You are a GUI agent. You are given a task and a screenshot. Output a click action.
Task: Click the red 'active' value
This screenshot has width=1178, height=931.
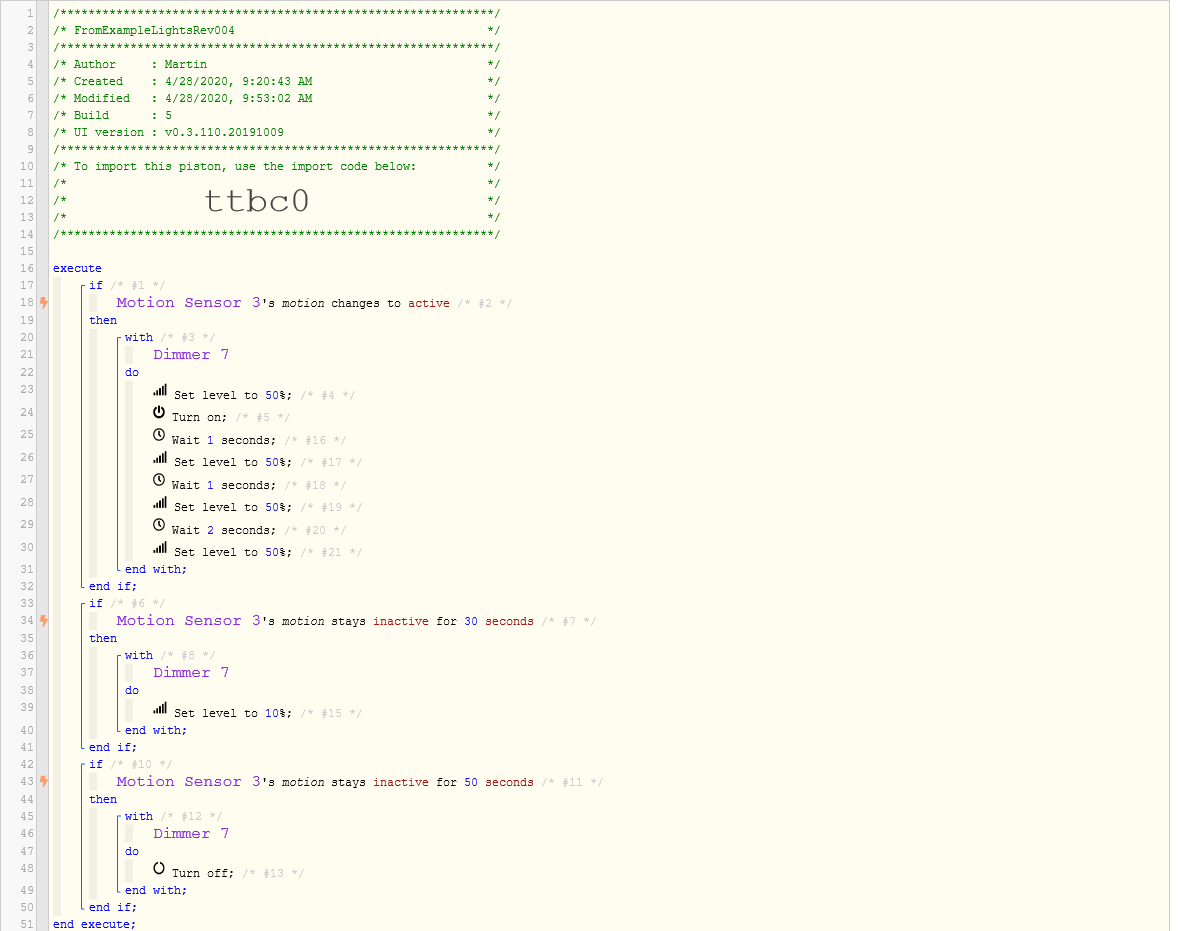pos(429,304)
